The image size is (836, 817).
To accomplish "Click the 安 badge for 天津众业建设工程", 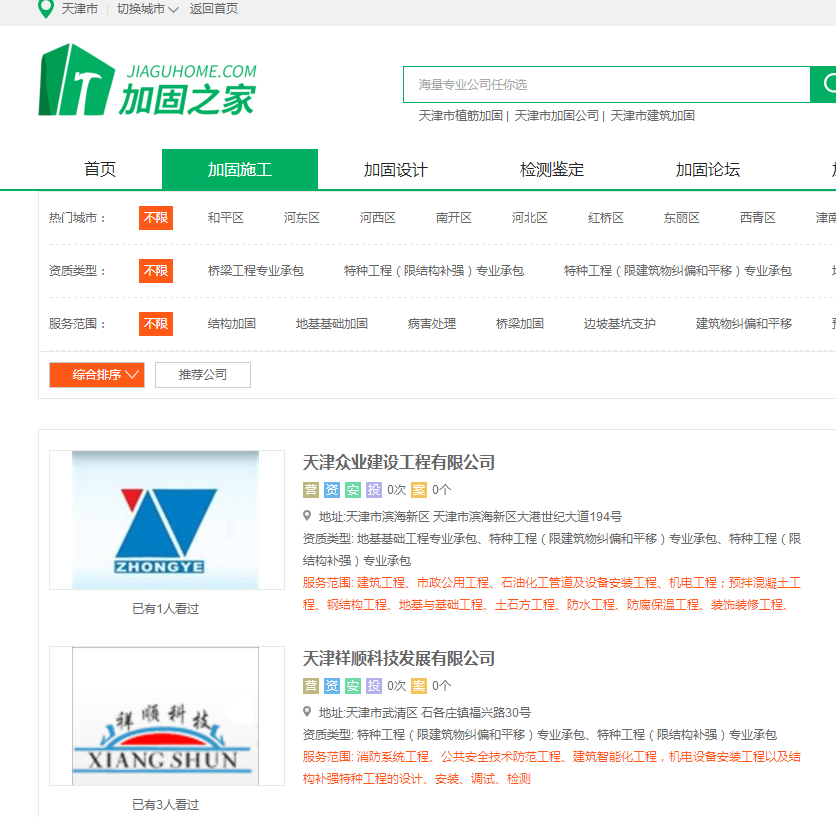I will point(352,490).
